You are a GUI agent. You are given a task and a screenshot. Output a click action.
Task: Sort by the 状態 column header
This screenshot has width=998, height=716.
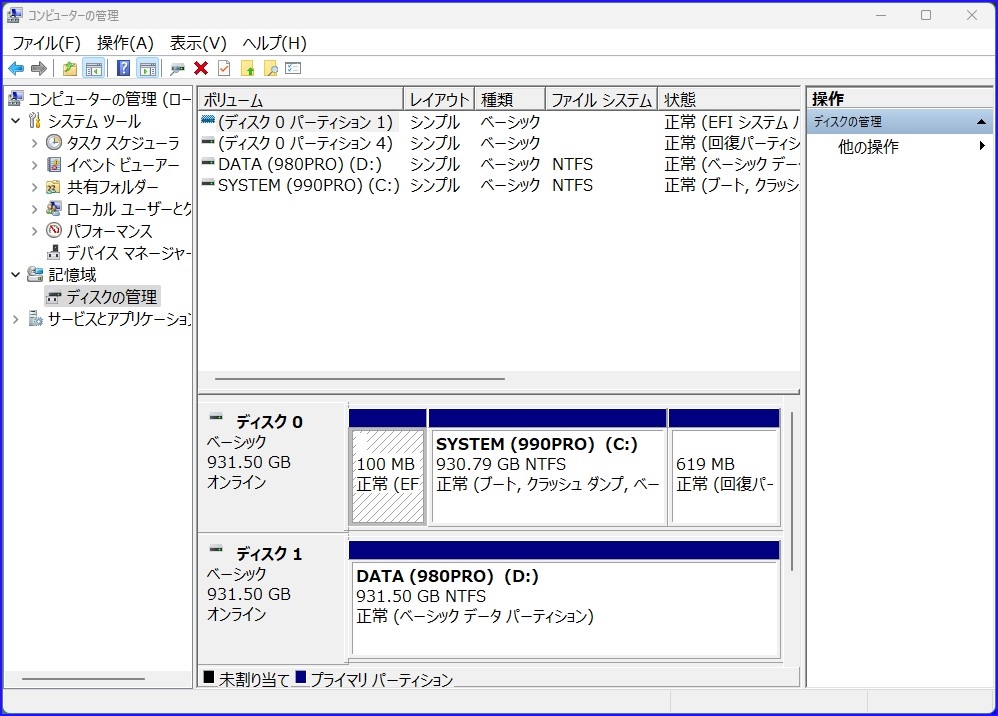729,100
